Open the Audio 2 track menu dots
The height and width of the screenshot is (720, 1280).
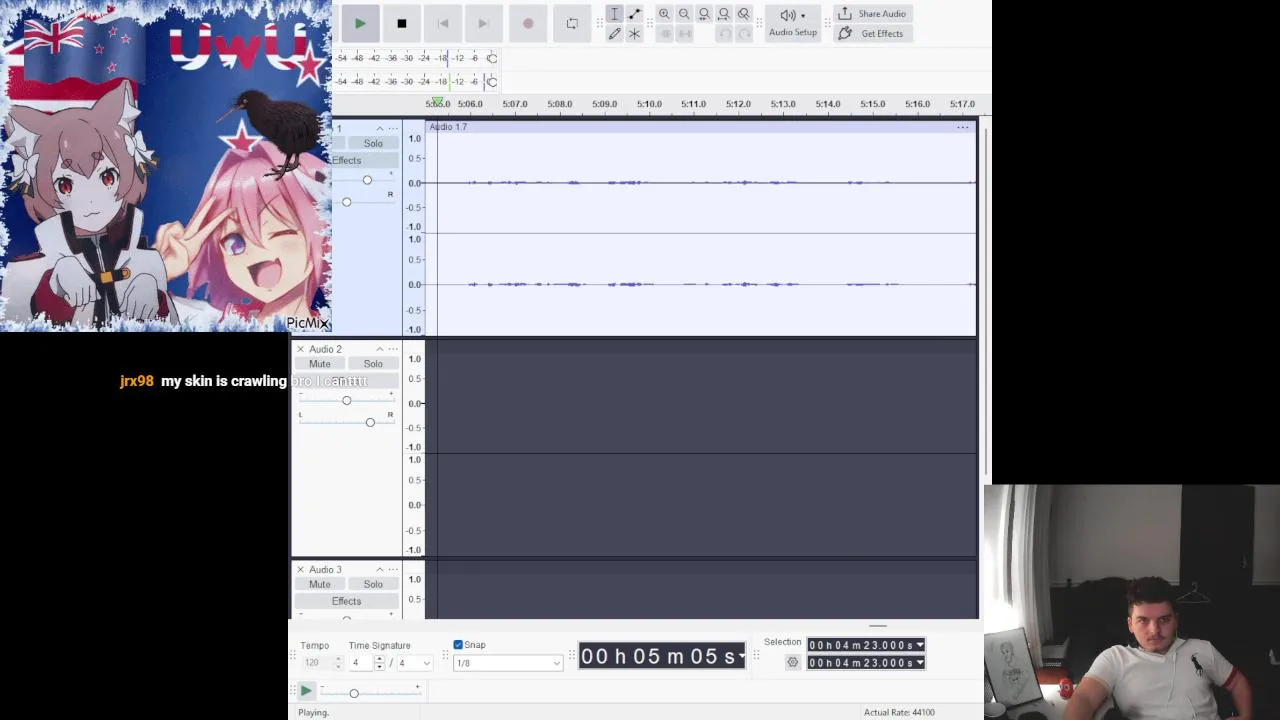393,349
